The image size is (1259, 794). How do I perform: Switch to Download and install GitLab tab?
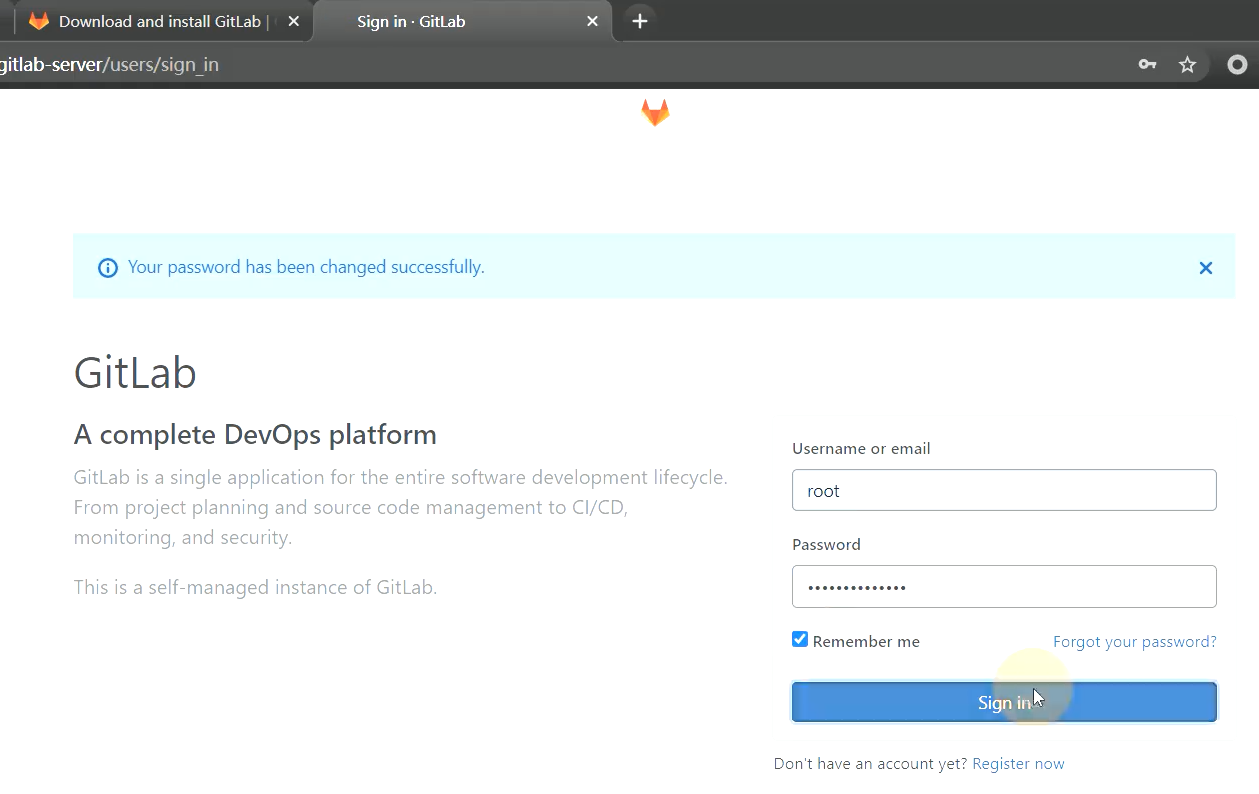(x=160, y=21)
